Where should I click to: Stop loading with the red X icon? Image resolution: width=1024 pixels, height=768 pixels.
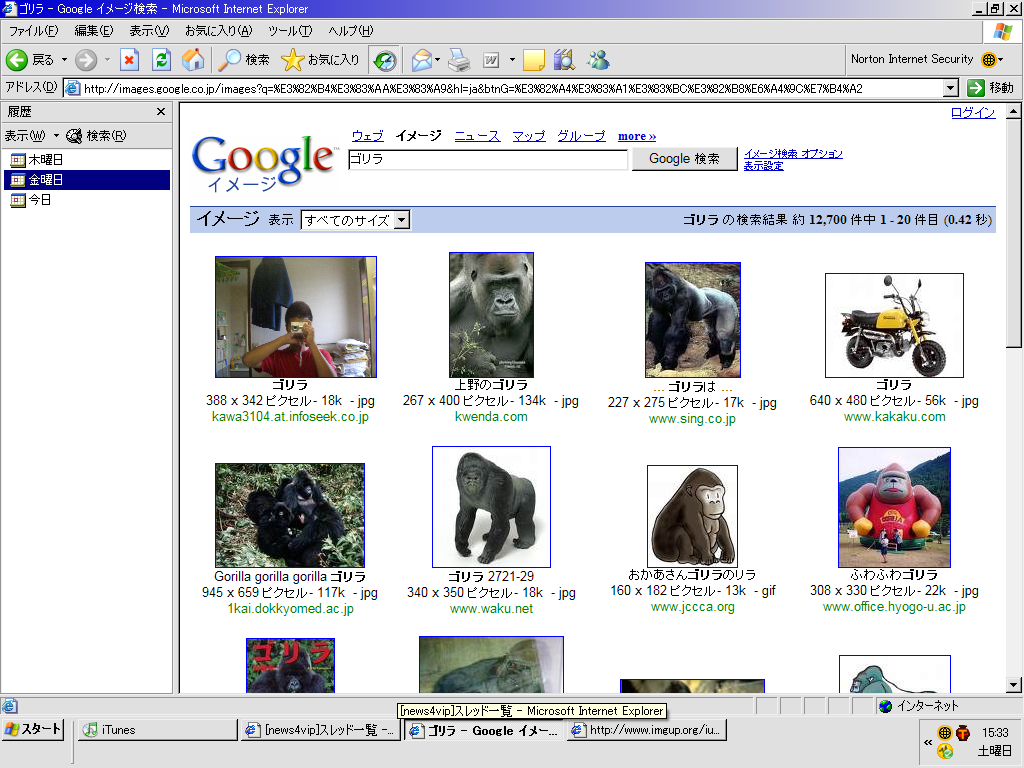[x=129, y=60]
